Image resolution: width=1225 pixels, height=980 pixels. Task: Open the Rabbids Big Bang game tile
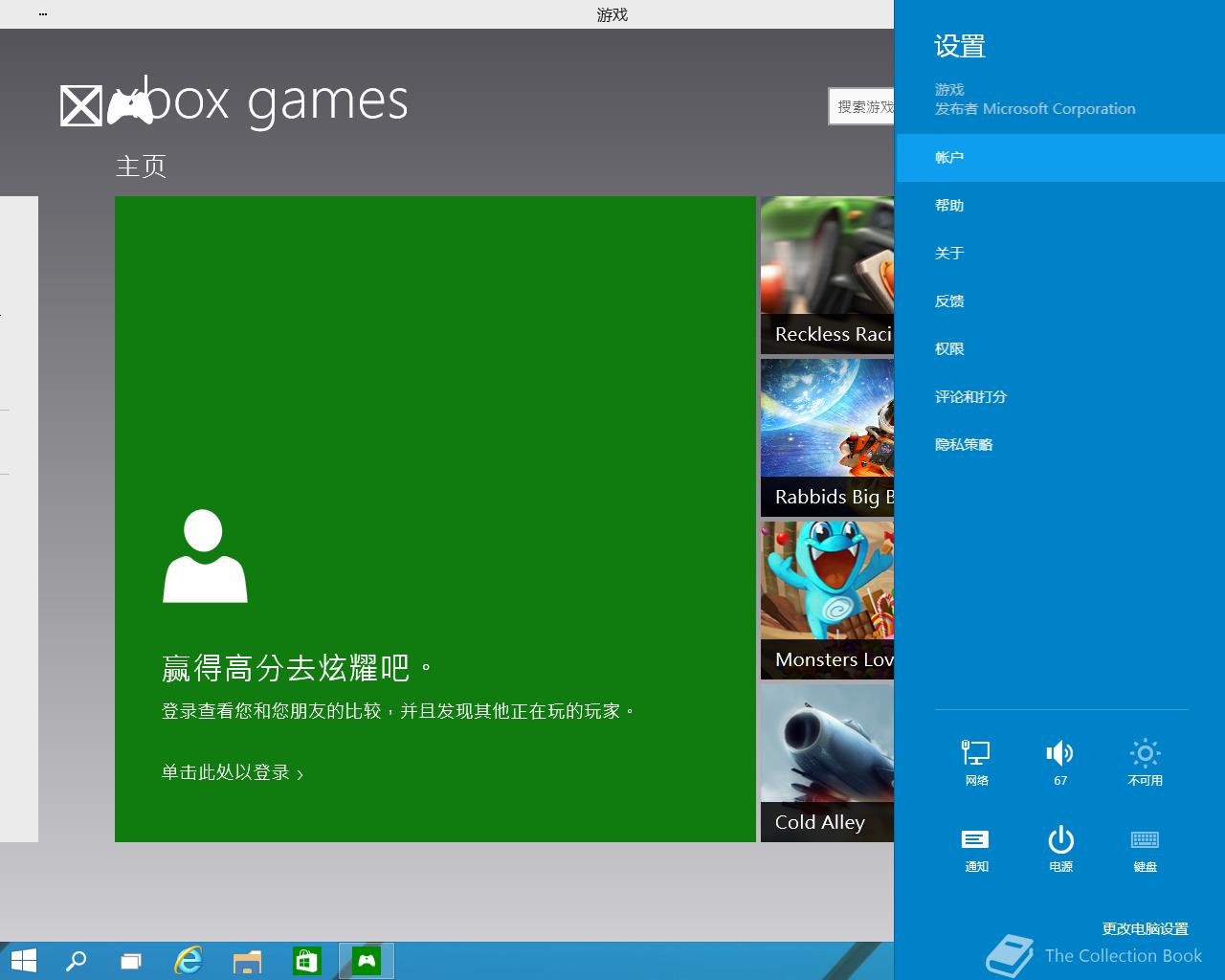click(x=827, y=438)
